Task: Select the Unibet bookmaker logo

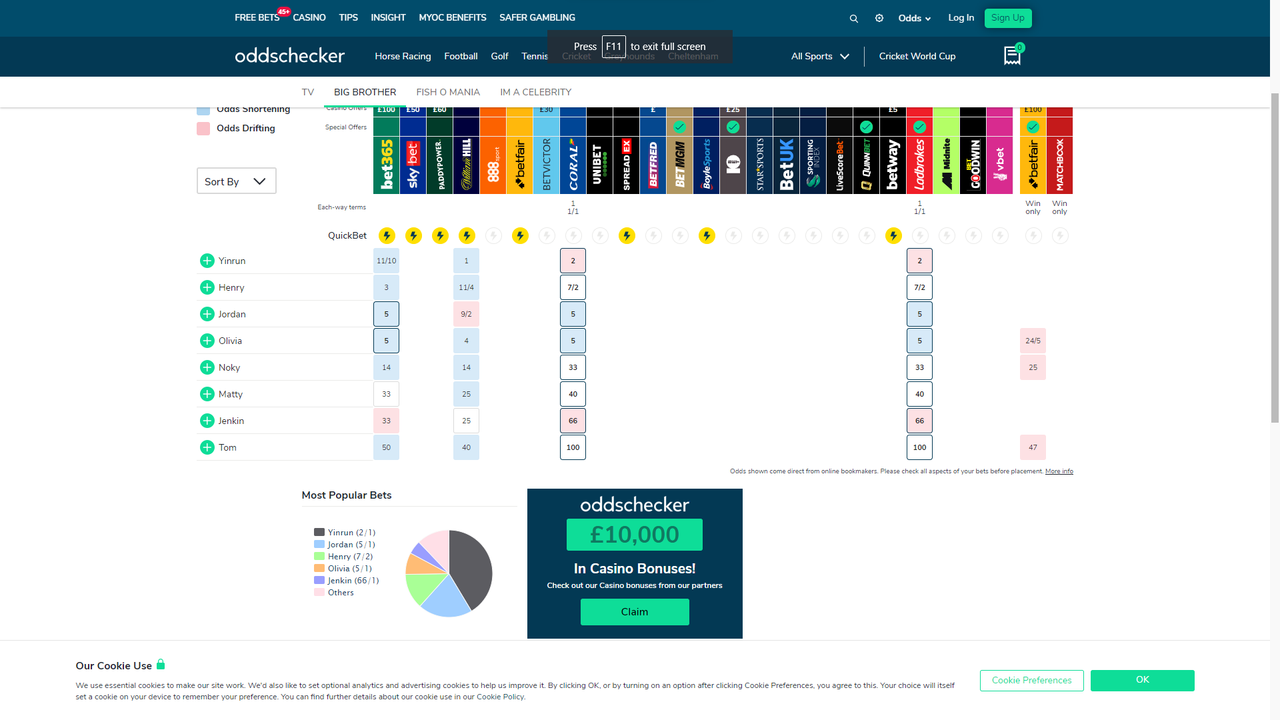Action: point(599,166)
